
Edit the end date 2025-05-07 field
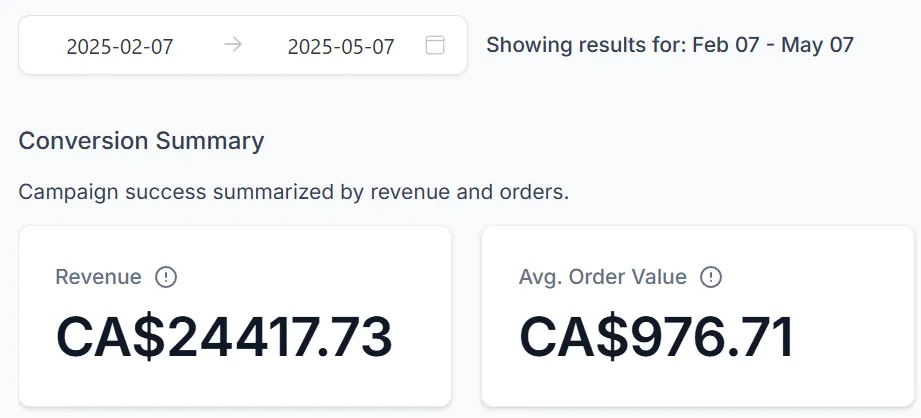(341, 46)
